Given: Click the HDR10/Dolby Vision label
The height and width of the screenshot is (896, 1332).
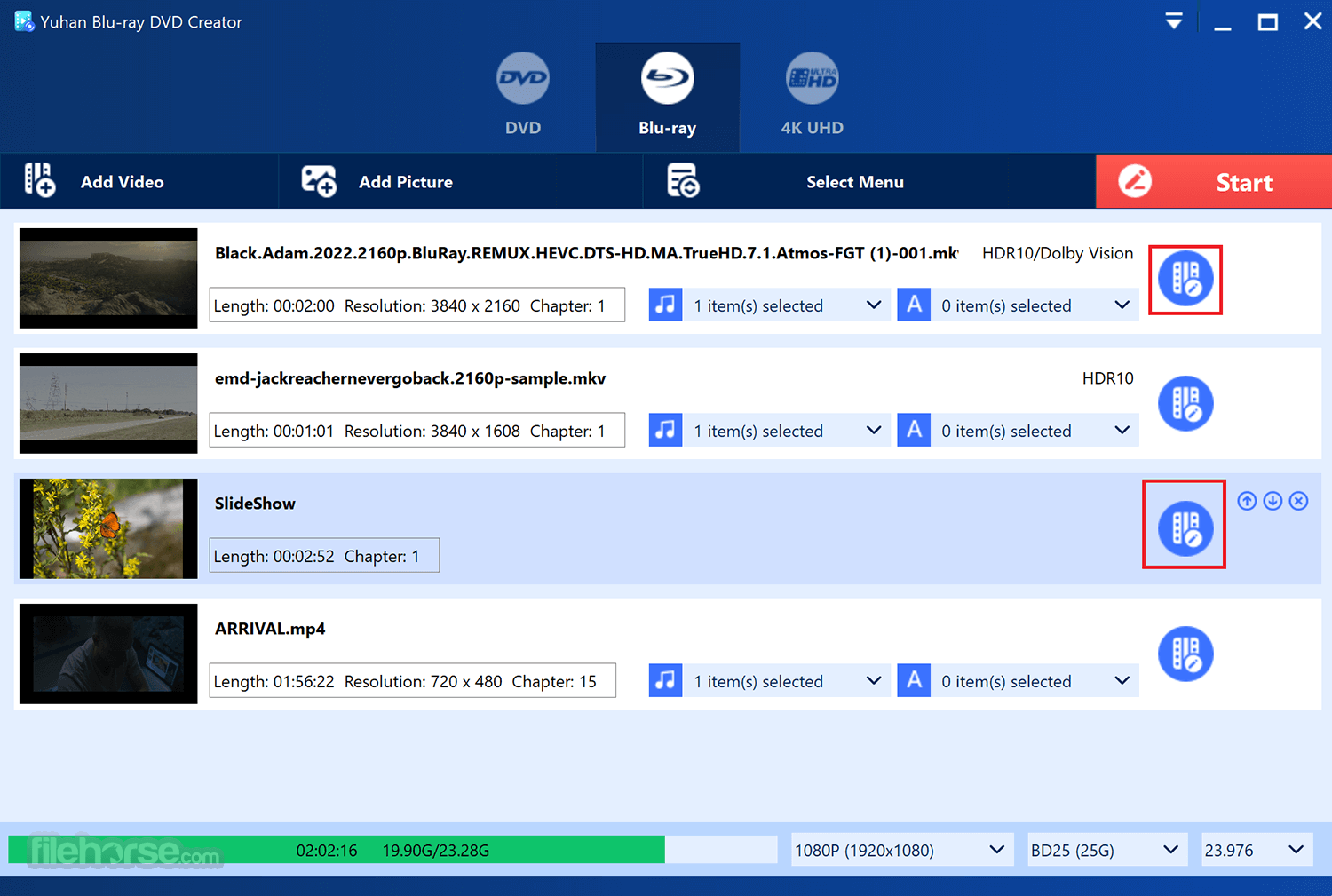Looking at the screenshot, I should tap(1058, 253).
